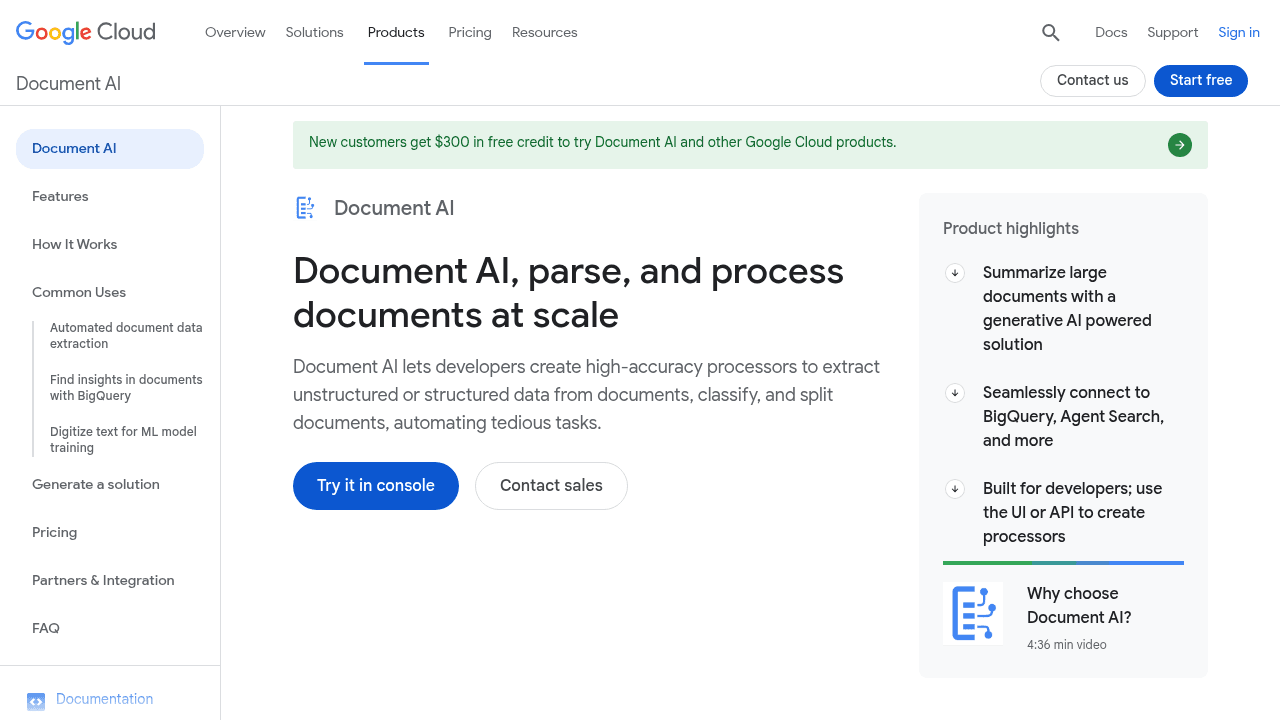The width and height of the screenshot is (1280, 720).
Task: Open Common Uses in the sidebar
Action: coord(79,292)
